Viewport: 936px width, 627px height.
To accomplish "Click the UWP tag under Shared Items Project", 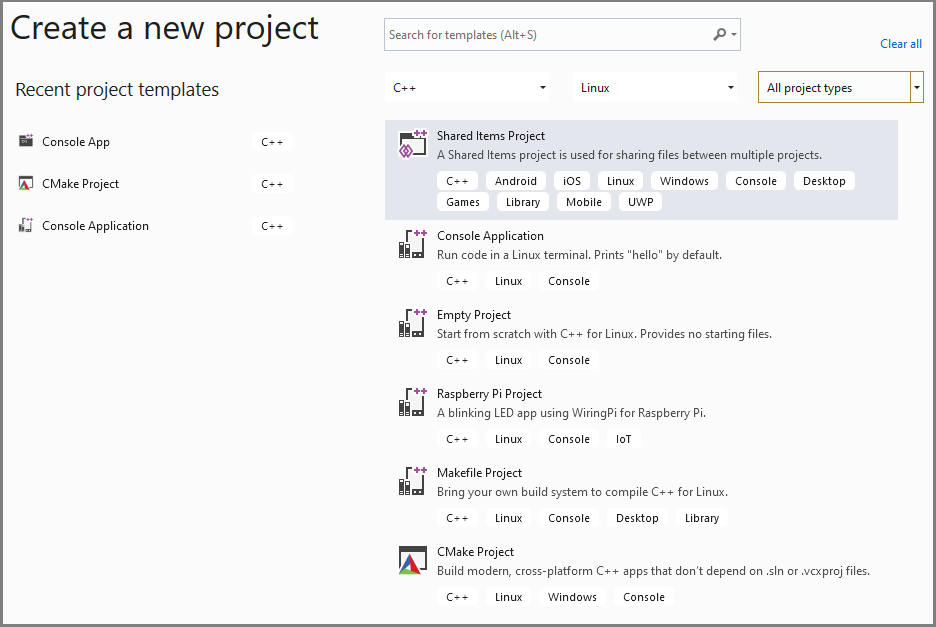I will point(640,201).
